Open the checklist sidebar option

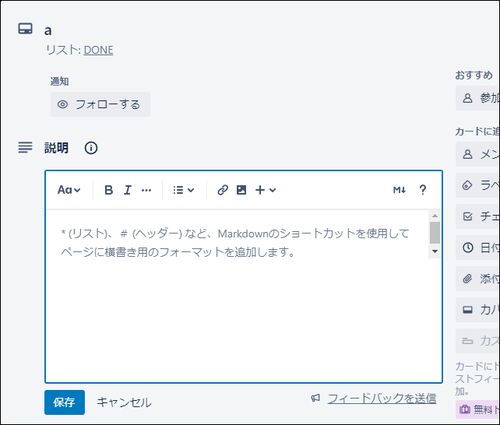tap(478, 217)
